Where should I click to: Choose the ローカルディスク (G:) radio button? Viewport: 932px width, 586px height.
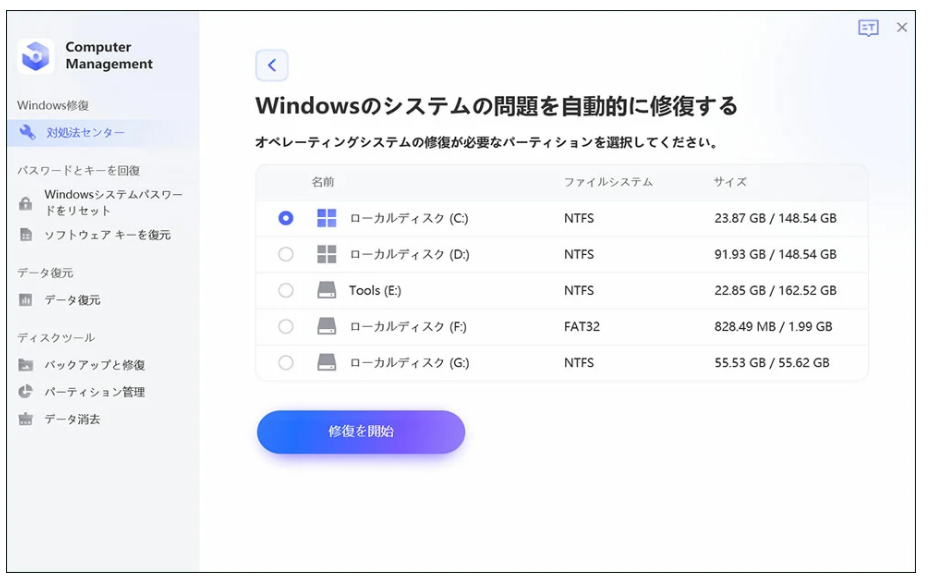286,362
